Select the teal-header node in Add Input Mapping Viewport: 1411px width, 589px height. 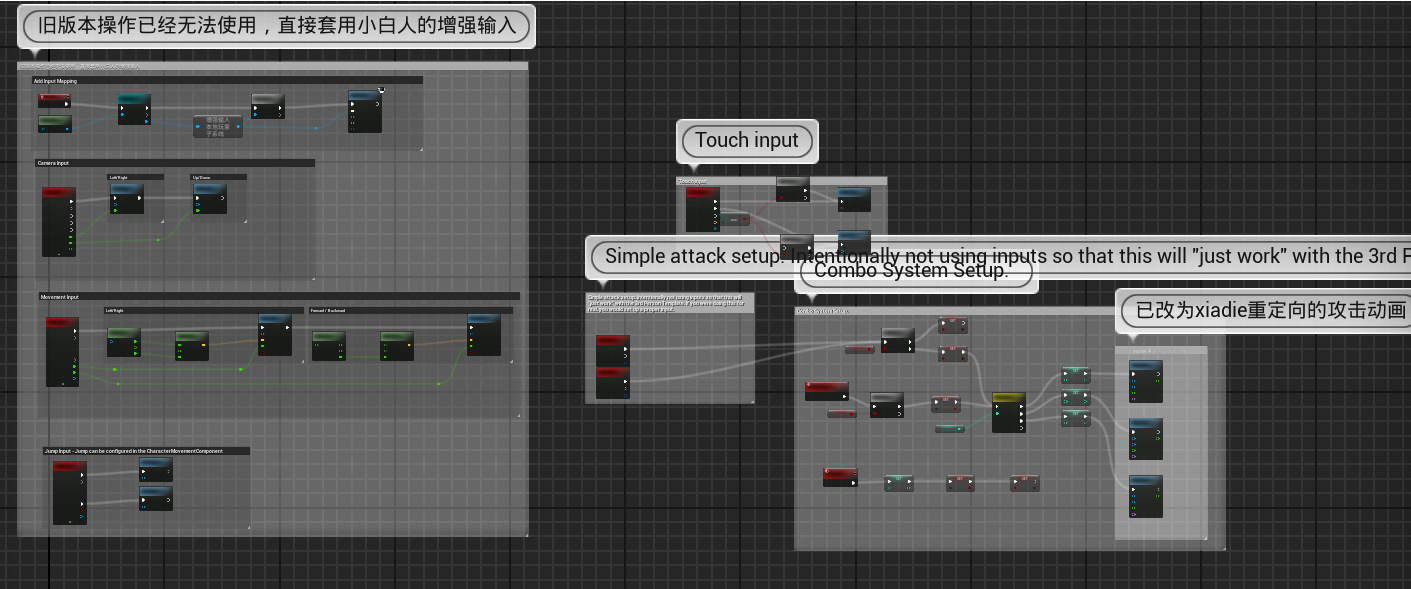tap(134, 99)
